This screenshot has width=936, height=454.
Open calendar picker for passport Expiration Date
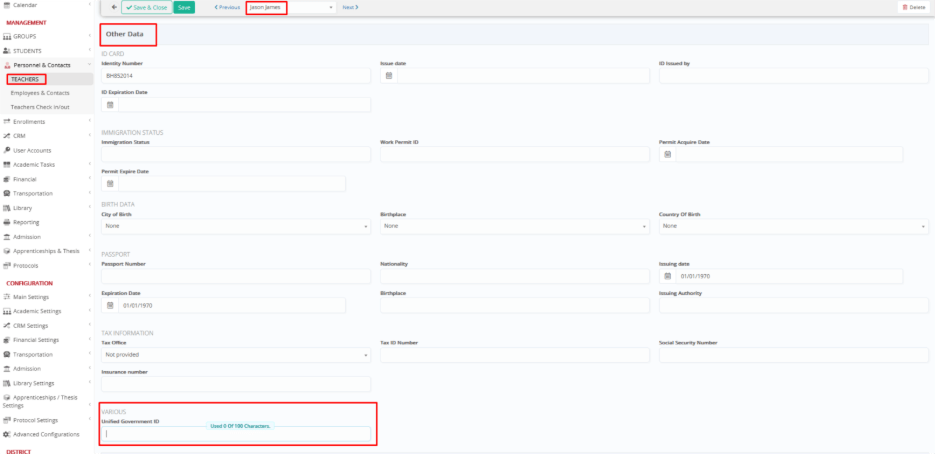click(110, 305)
